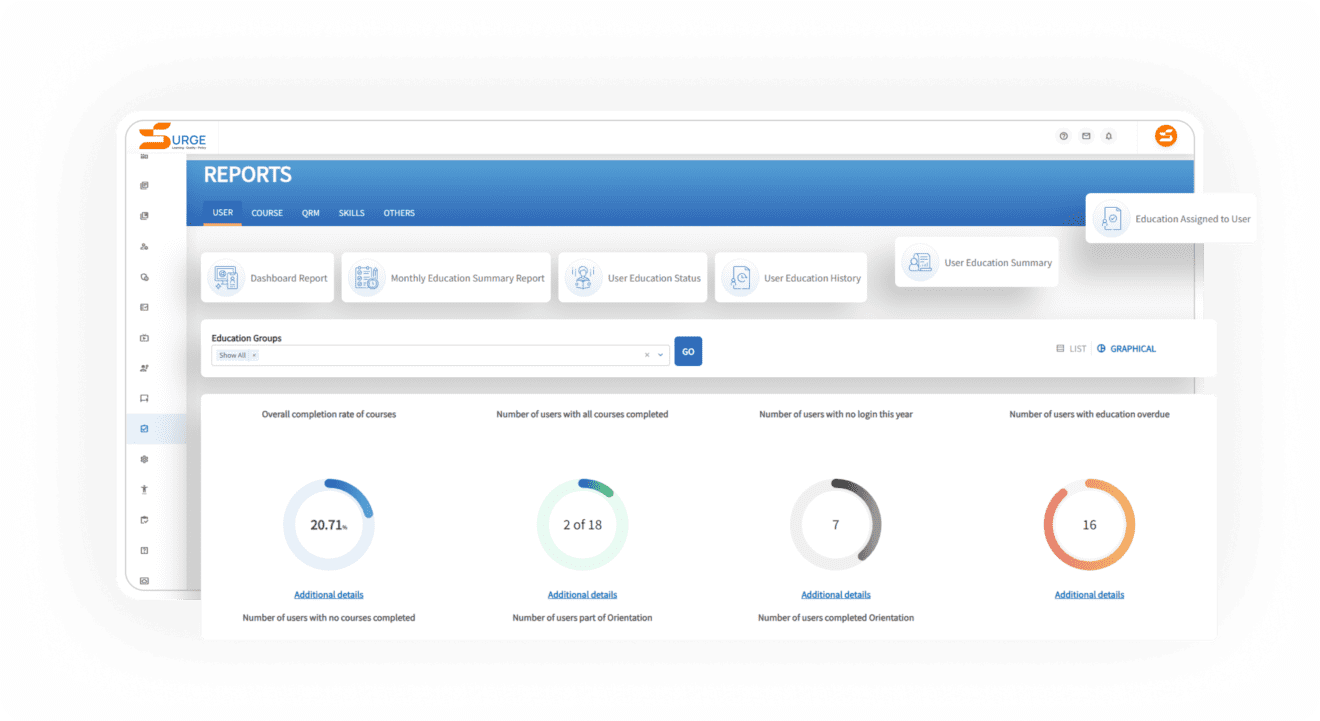Click the Surge logo in the top-left corner
1320x721 pixels.
click(x=172, y=136)
